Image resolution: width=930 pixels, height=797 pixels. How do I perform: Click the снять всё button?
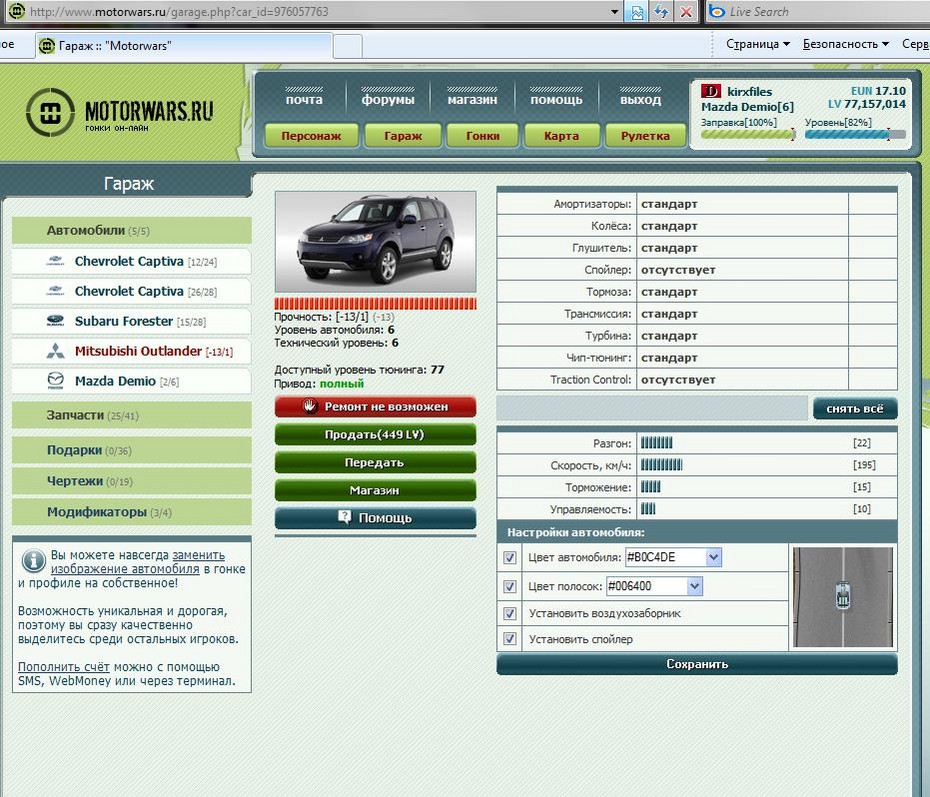pos(855,409)
